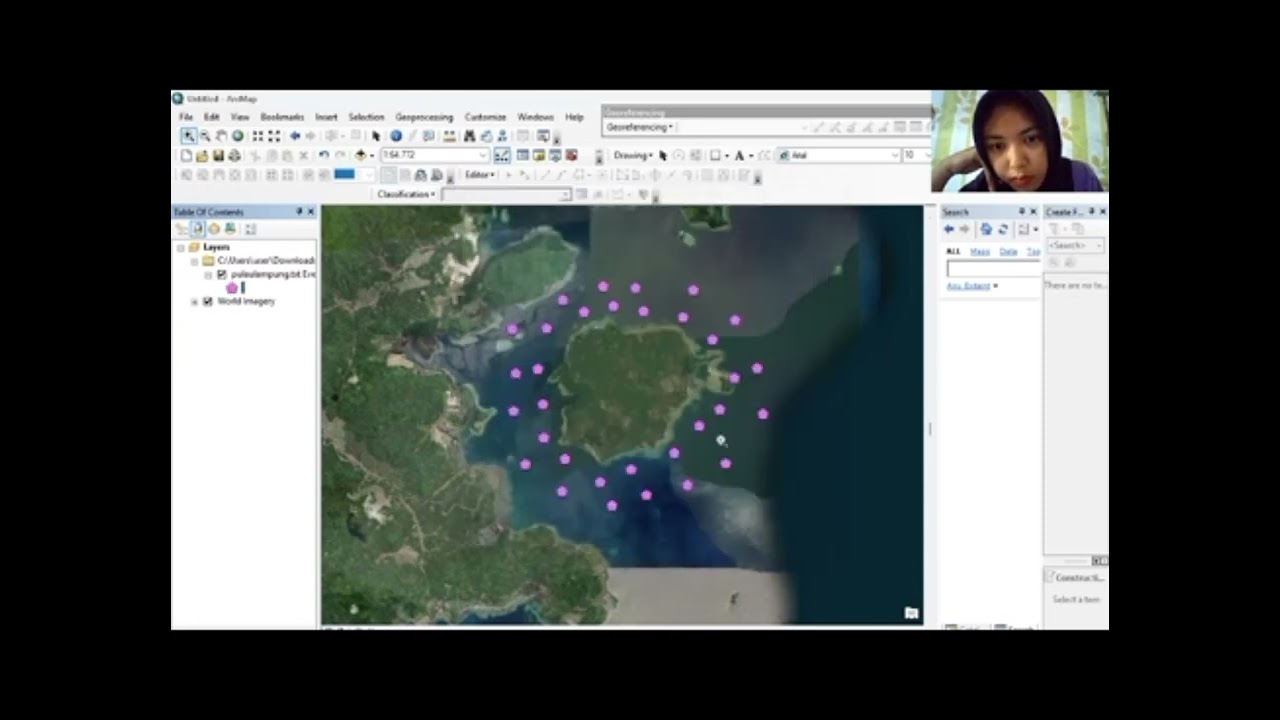Switch TOC to List By Visibility

tap(214, 229)
